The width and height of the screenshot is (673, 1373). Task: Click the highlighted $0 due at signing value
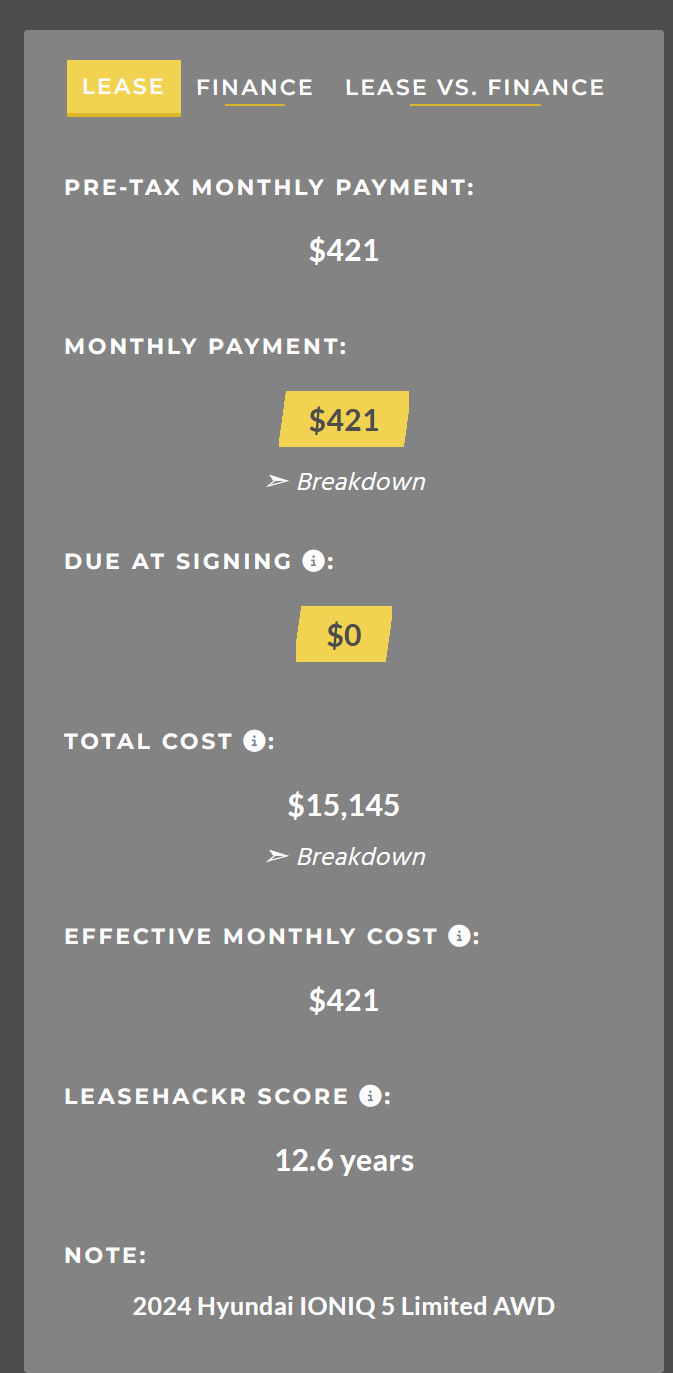[344, 634]
